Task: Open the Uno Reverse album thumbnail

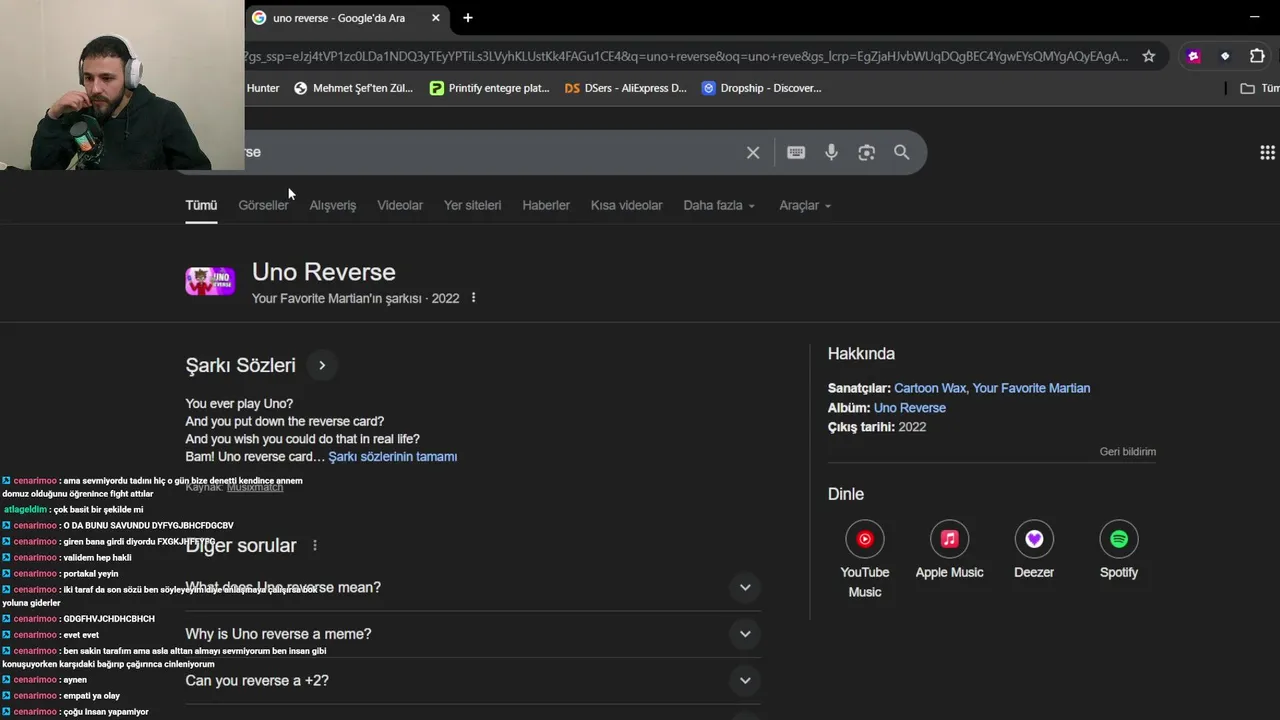Action: [x=210, y=281]
